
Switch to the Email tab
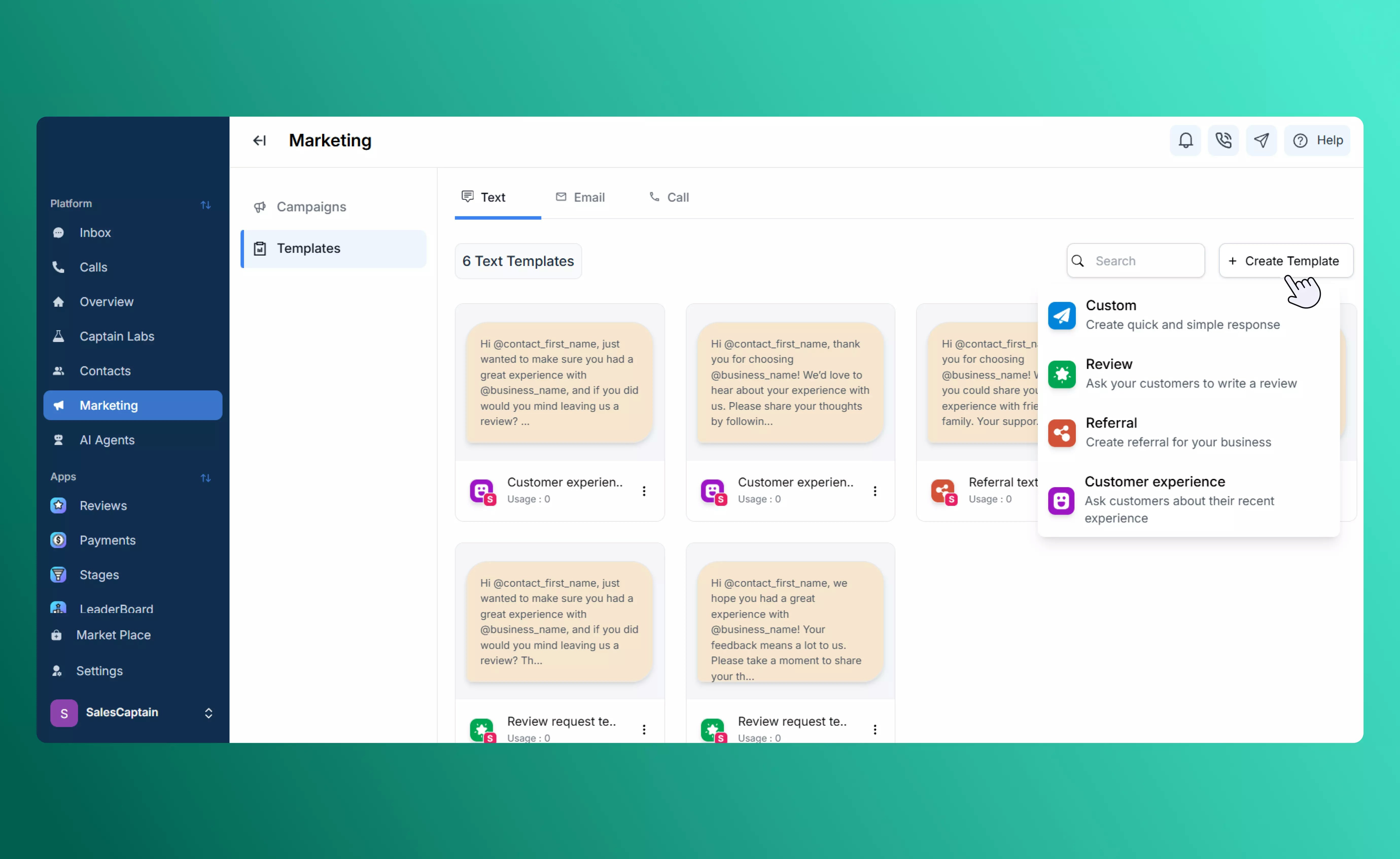(x=580, y=197)
